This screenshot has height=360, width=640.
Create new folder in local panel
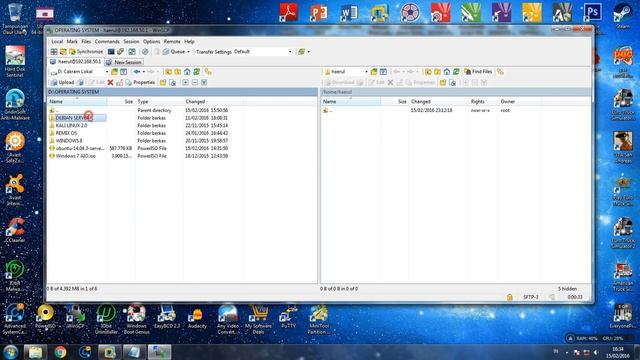163,82
